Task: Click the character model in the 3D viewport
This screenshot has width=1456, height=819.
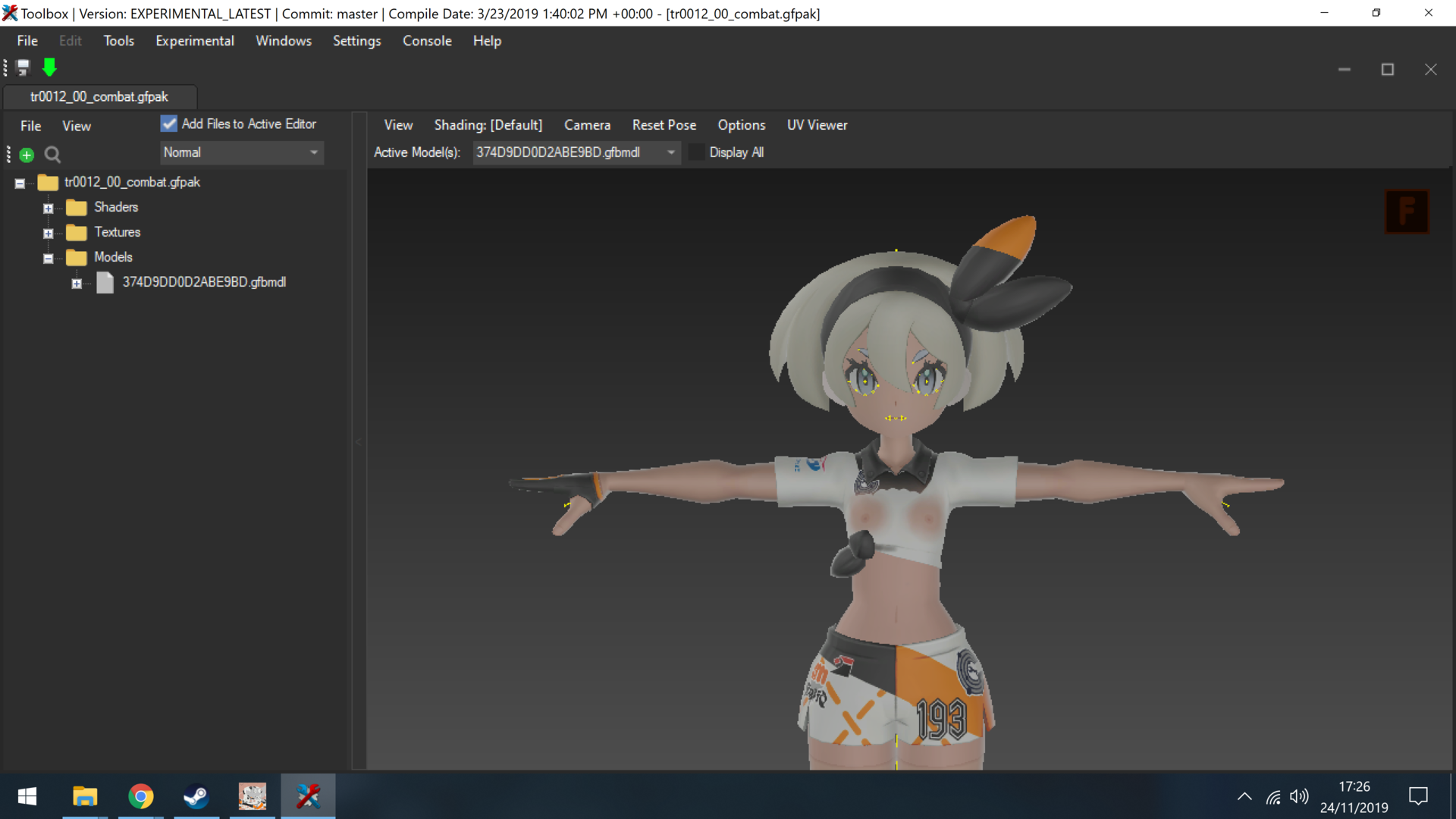Action: [896, 493]
